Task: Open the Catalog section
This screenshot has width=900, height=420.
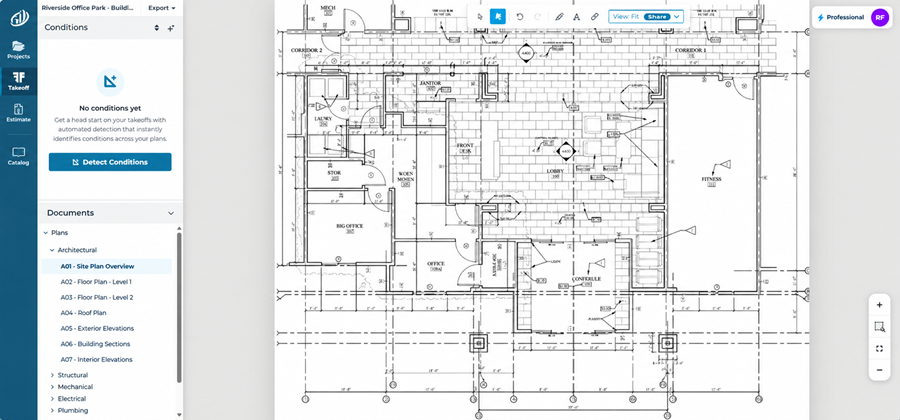Action: (18, 156)
